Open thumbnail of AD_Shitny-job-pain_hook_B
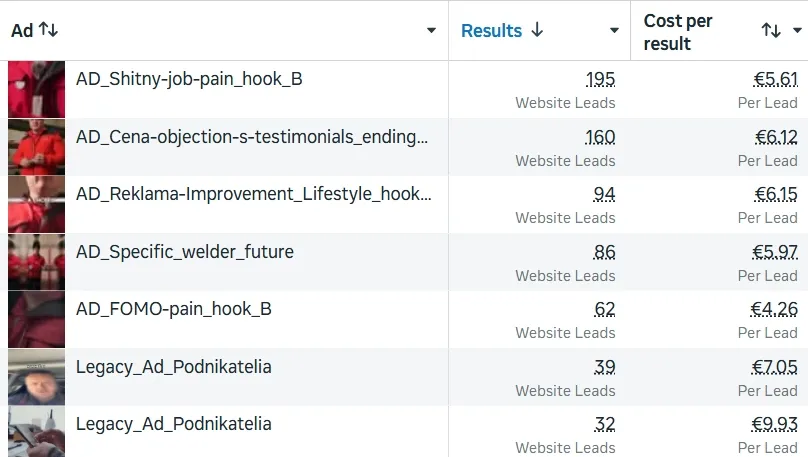This screenshot has height=457, width=808. pyautogui.click(x=37, y=89)
